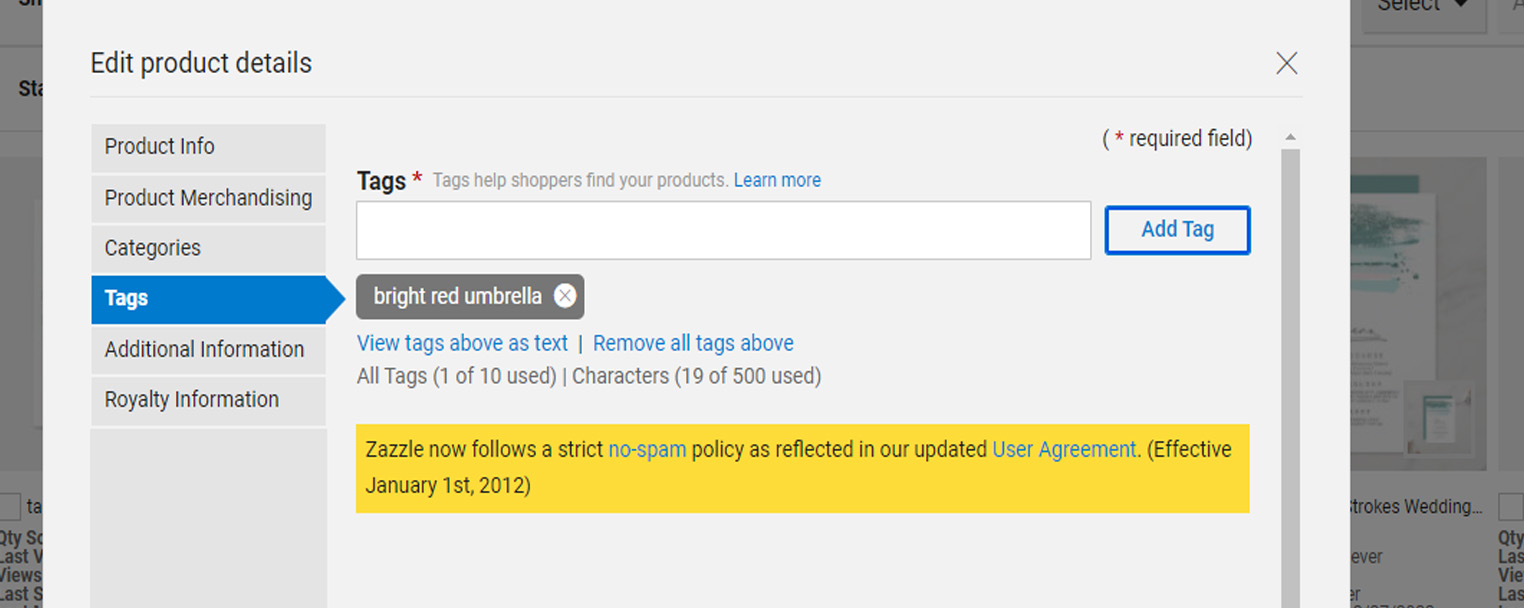Open the Learn more link

coord(777,180)
